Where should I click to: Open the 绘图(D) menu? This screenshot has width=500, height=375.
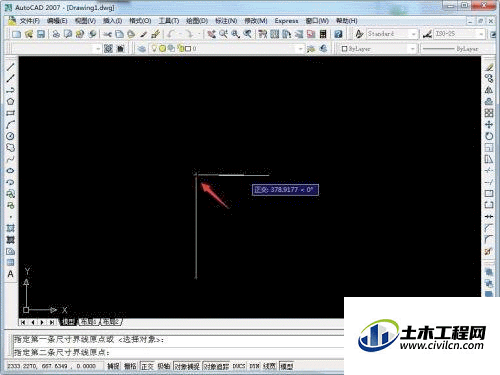pos(197,21)
